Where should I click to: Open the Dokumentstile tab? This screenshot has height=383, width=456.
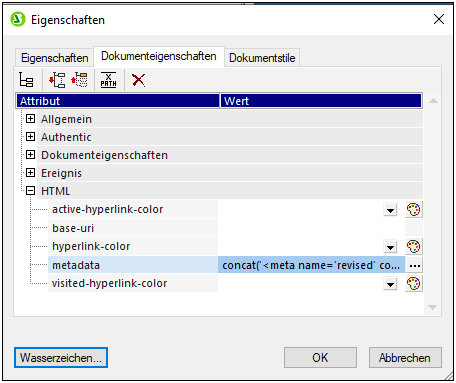tap(262, 58)
